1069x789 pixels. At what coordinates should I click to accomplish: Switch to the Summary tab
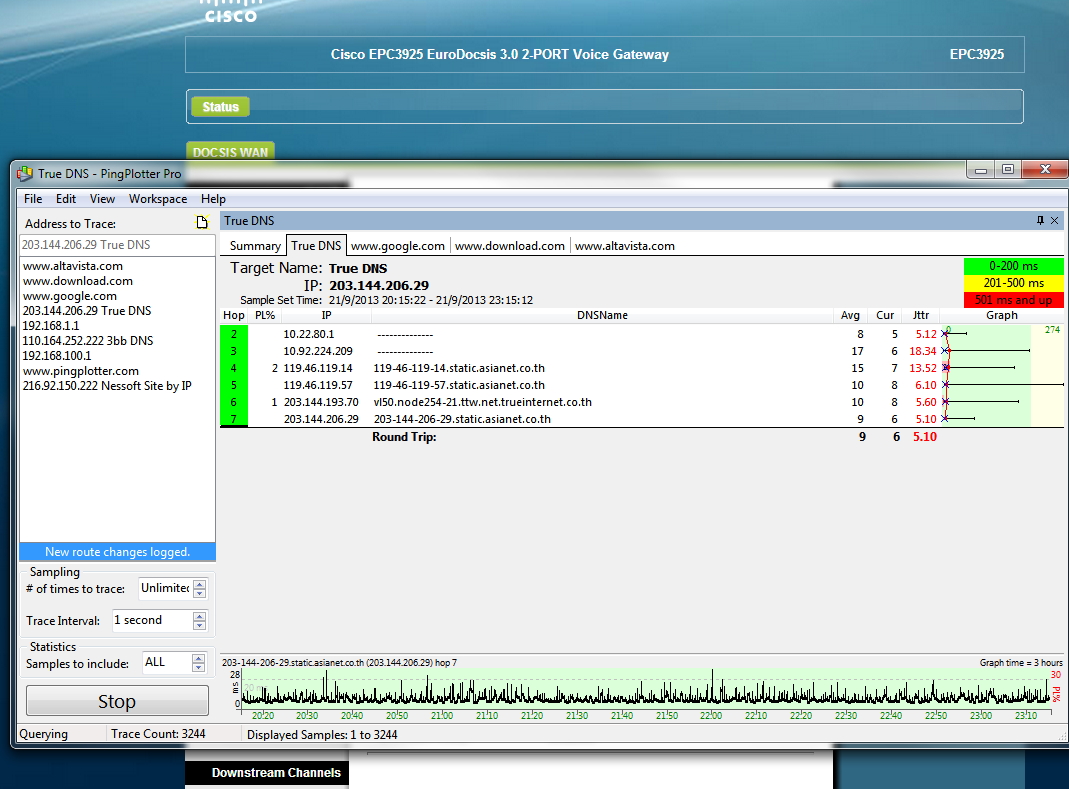click(255, 245)
